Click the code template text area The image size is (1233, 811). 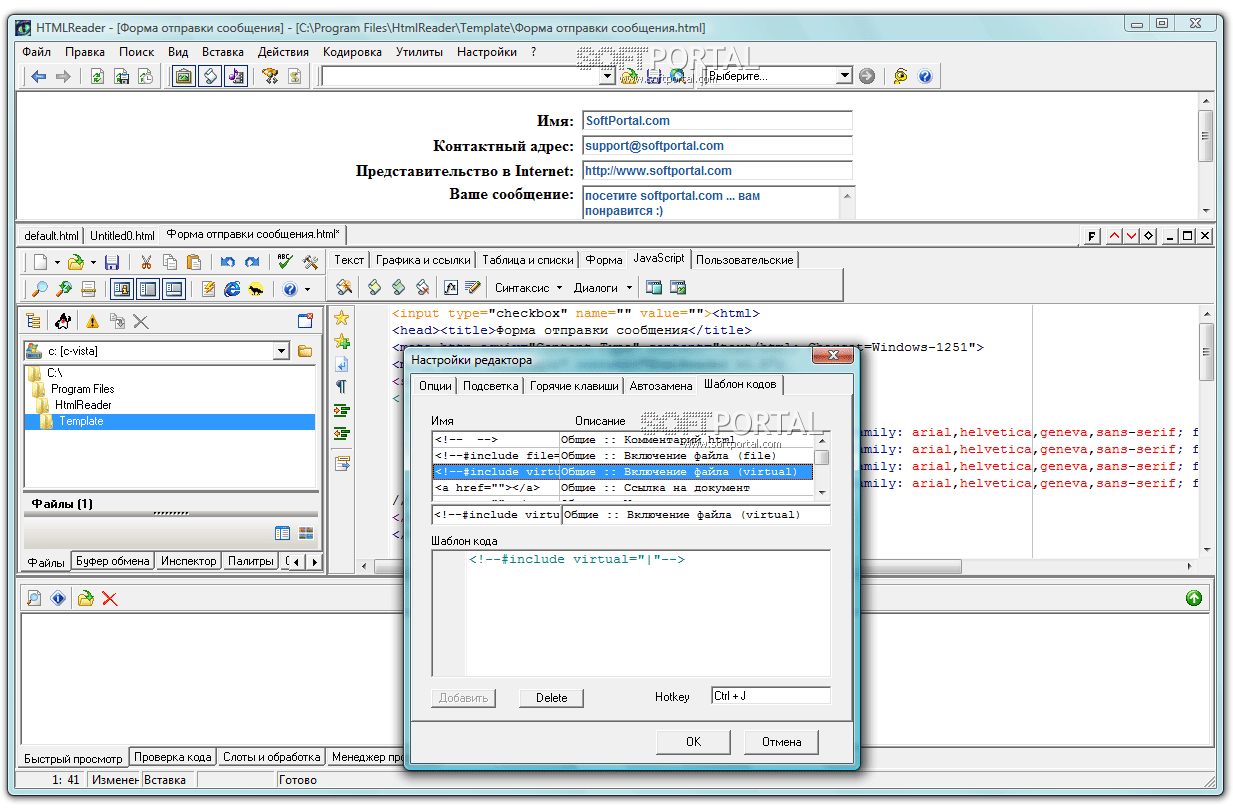coord(631,613)
